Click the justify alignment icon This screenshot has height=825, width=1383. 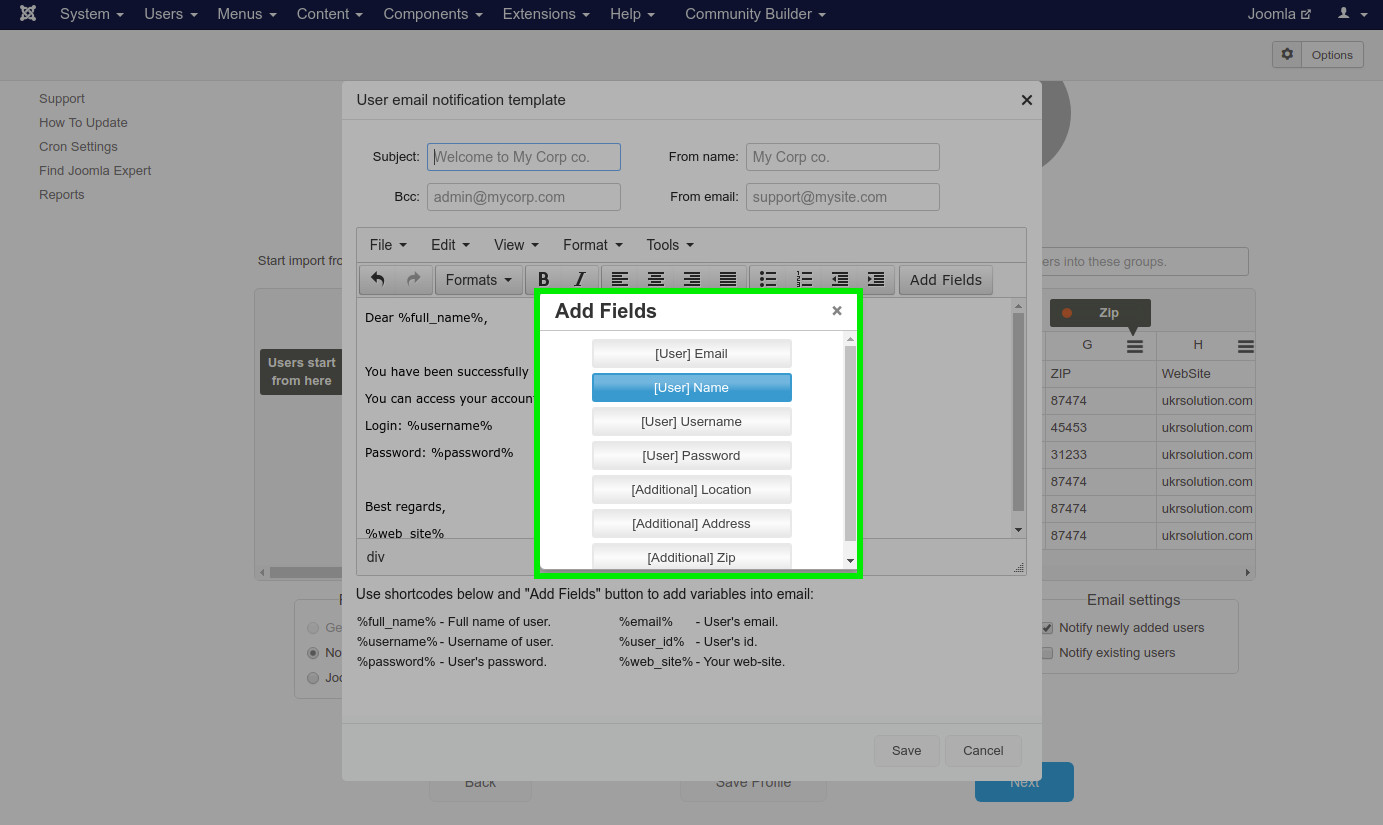pos(728,280)
